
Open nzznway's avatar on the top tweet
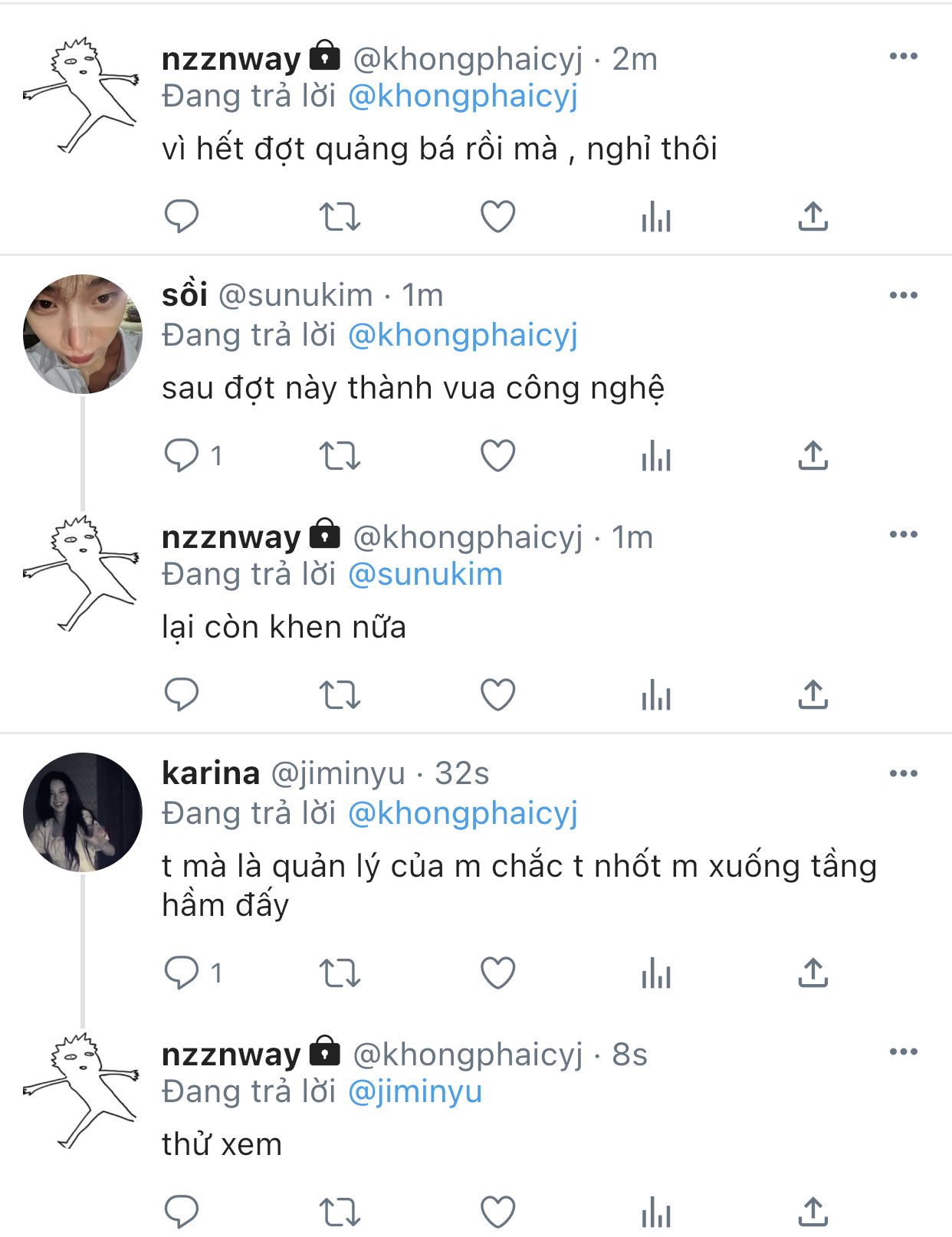click(x=81, y=95)
